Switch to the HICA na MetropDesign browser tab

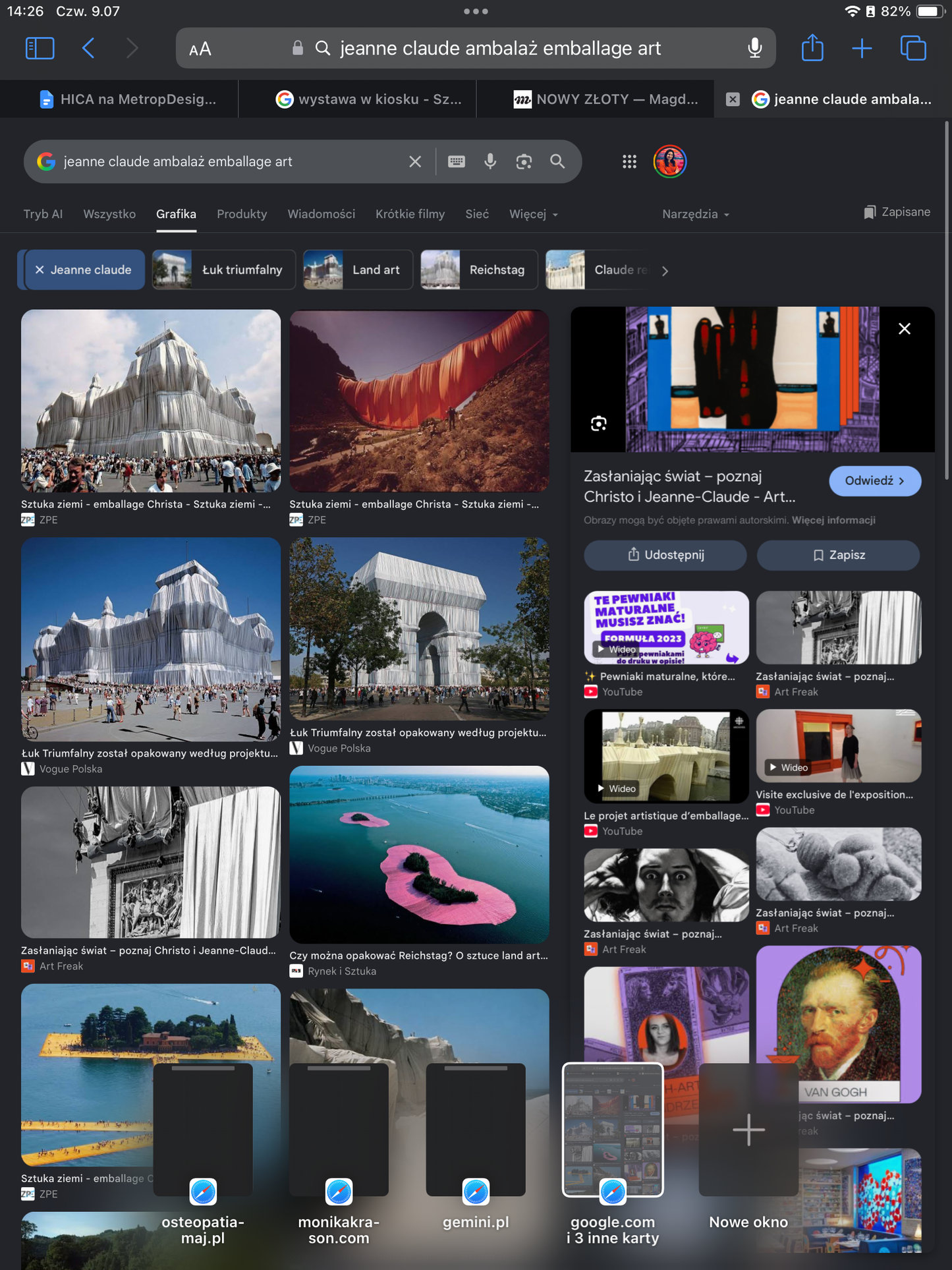pyautogui.click(x=127, y=100)
